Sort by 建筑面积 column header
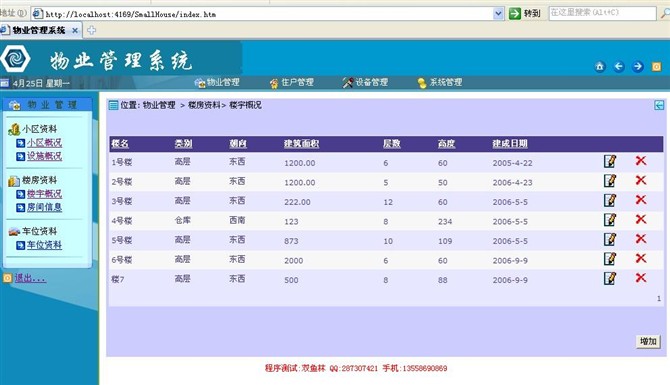This screenshot has height=385, width=670. [x=302, y=144]
